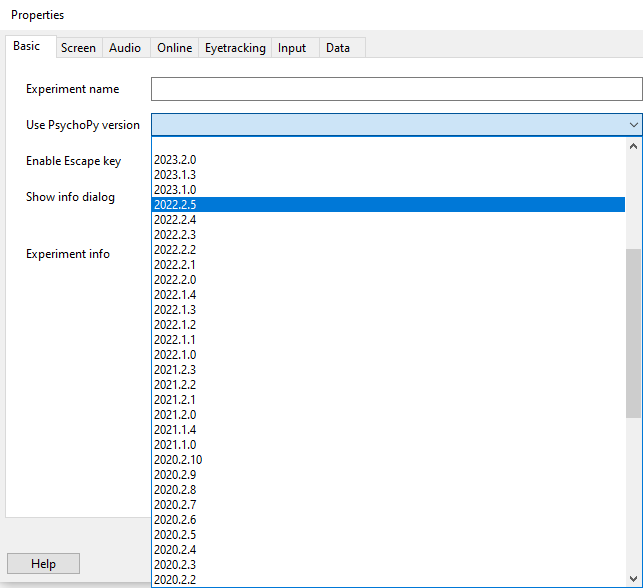The image size is (643, 588).
Task: Select version 2020.2.9
Action: [388, 475]
